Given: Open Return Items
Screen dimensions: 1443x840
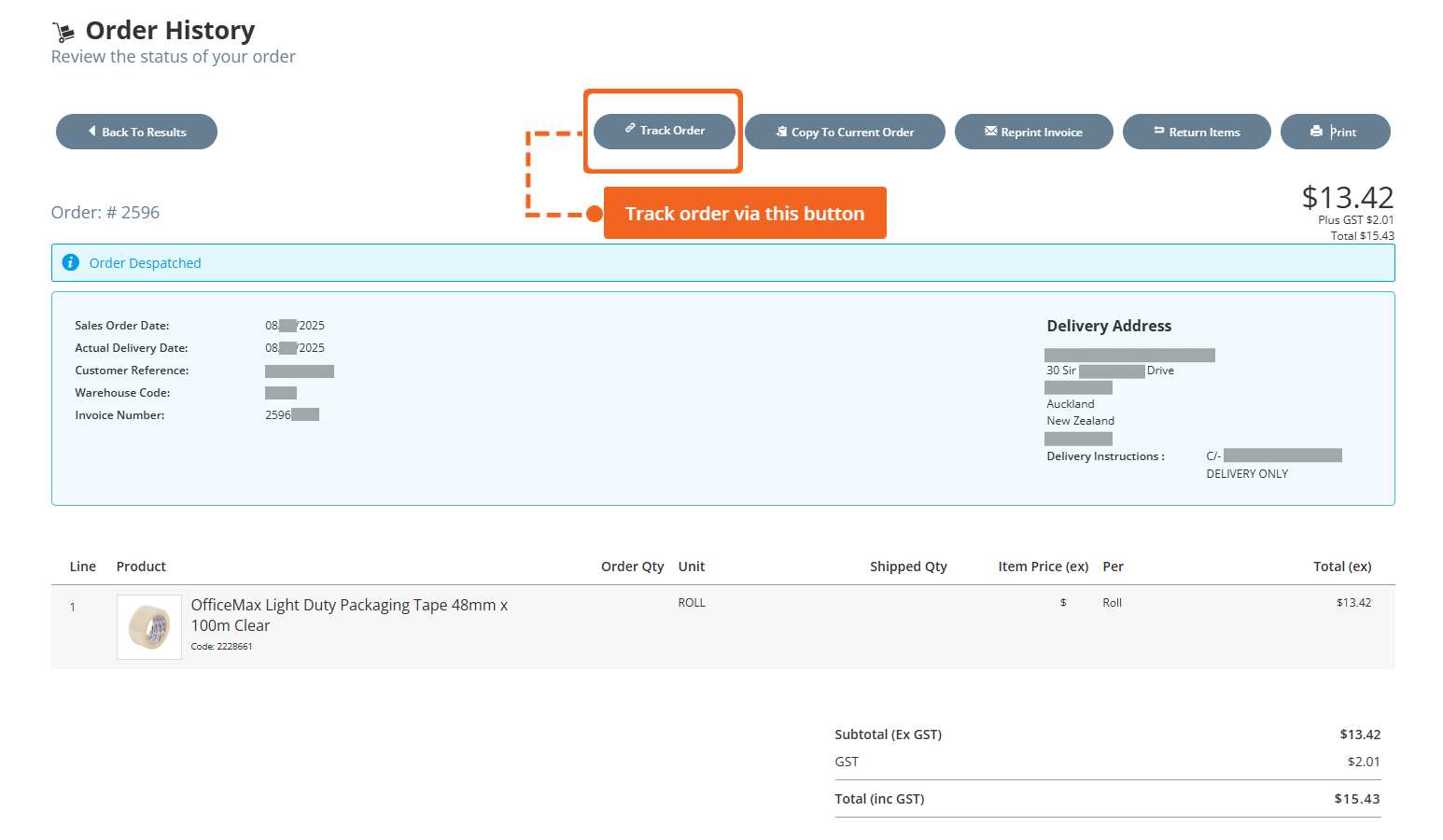Looking at the screenshot, I should 1197,132.
